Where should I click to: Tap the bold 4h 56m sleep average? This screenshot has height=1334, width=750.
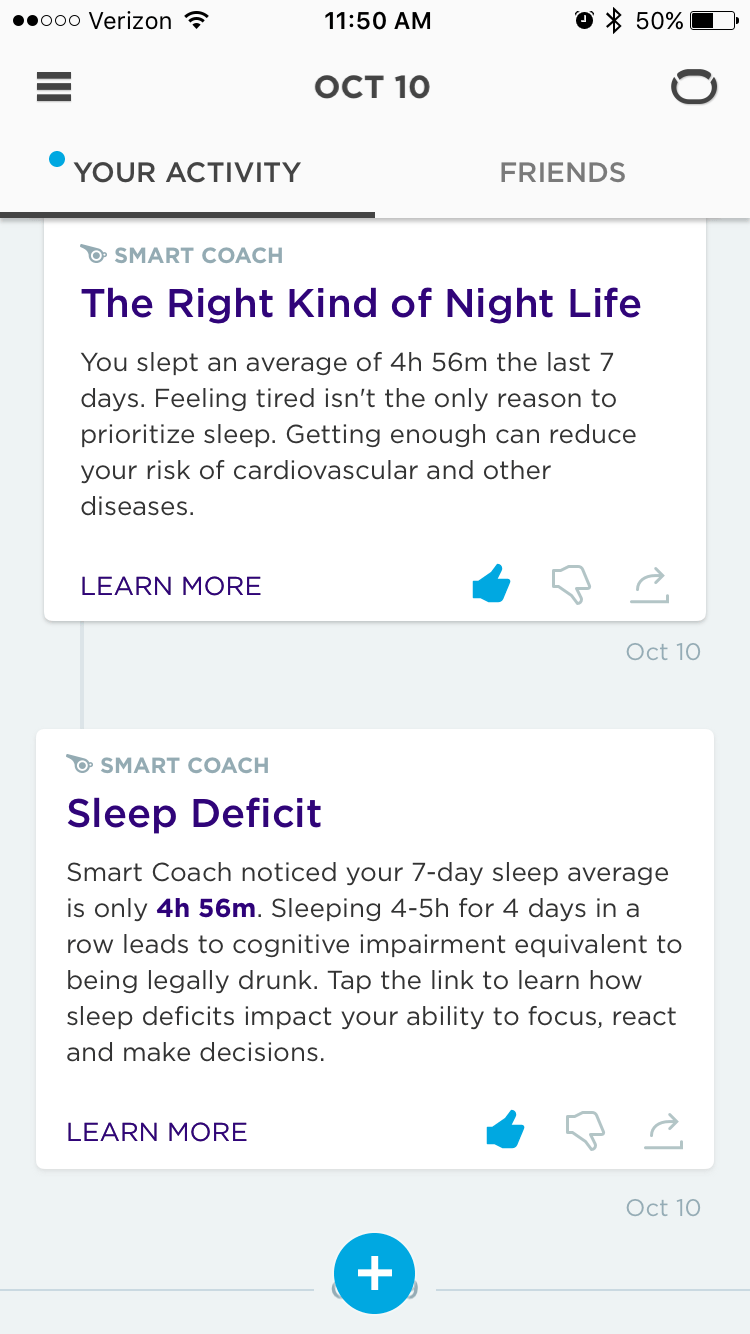click(x=207, y=909)
